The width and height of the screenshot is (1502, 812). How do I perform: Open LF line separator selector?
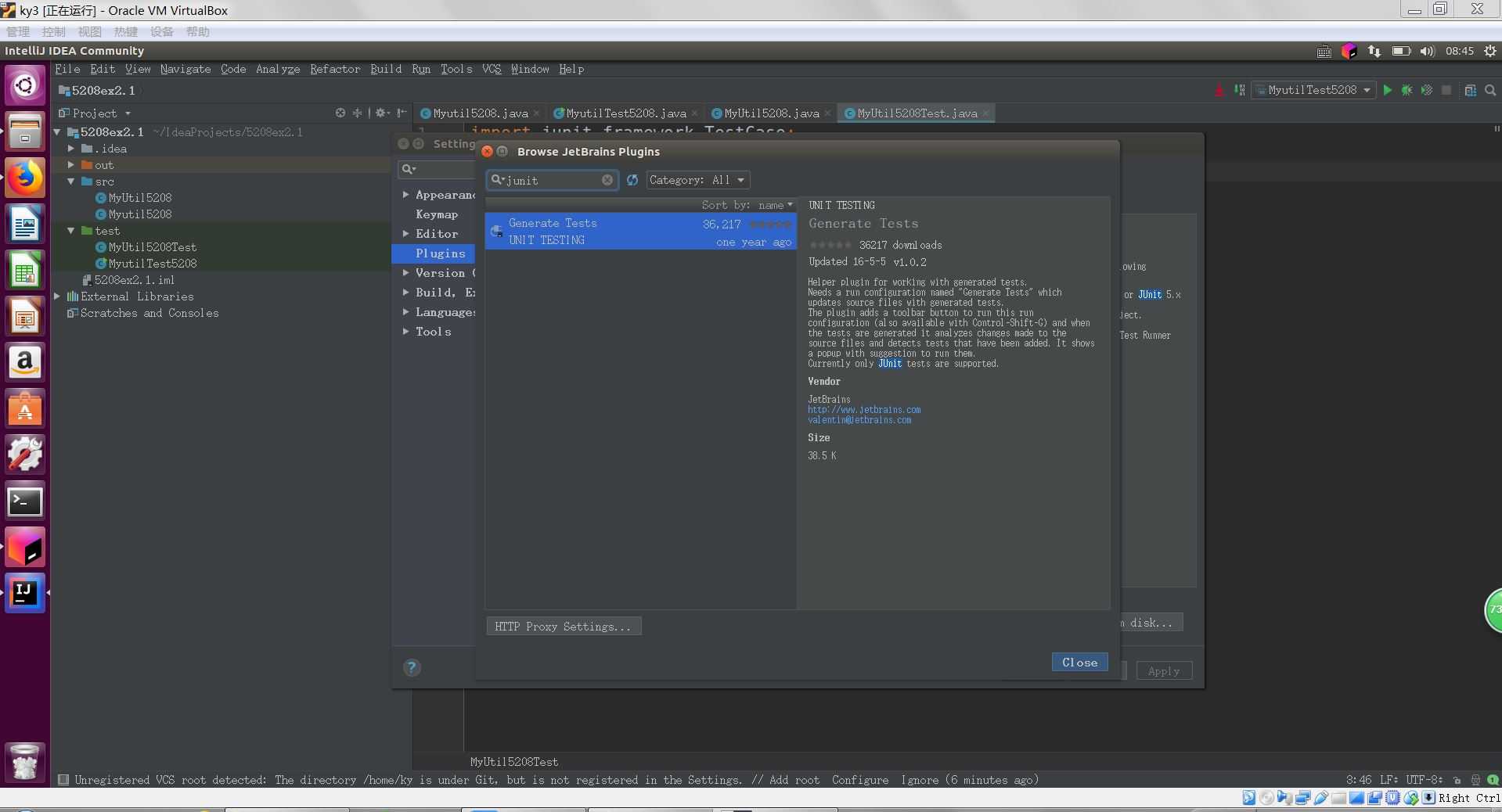tap(1389, 780)
